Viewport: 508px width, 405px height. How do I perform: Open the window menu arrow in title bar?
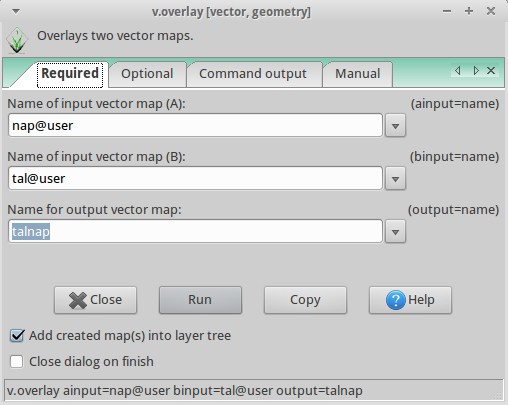(x=16, y=11)
